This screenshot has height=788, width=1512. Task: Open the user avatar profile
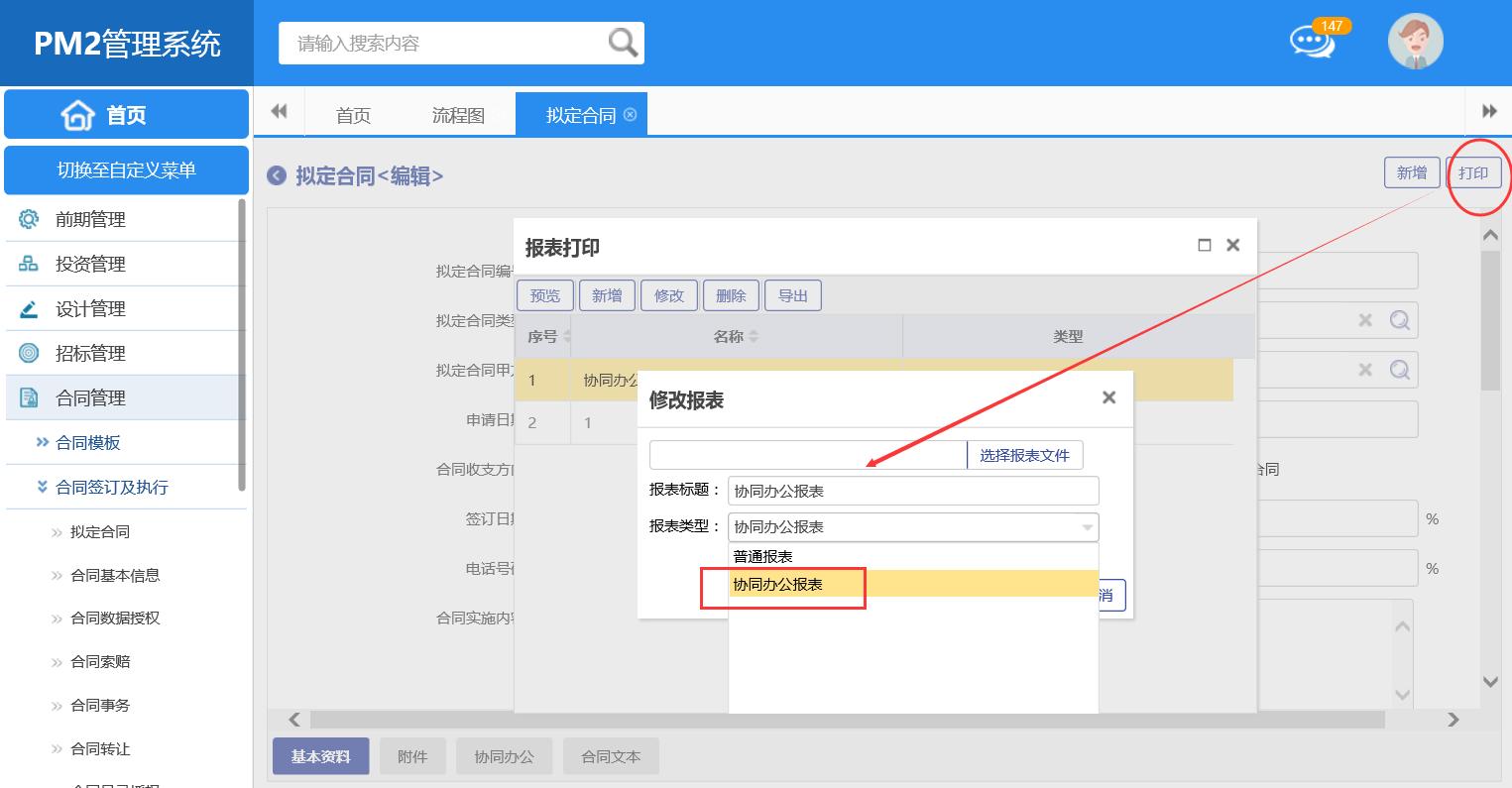1415,42
